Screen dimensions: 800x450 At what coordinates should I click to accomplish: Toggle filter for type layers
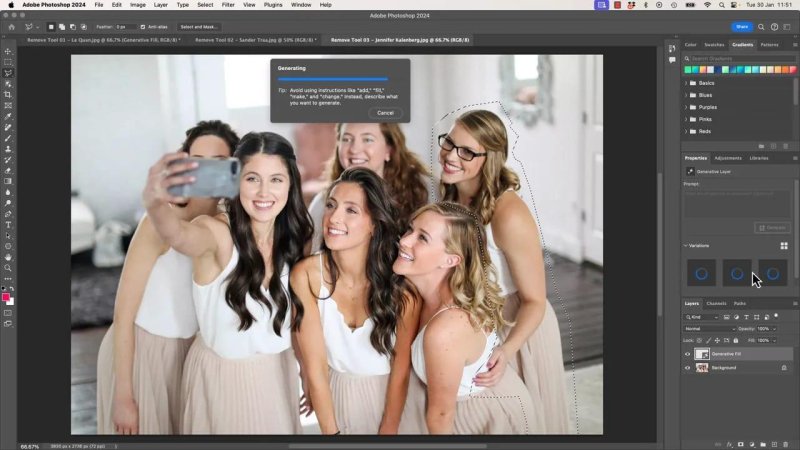tap(746, 317)
